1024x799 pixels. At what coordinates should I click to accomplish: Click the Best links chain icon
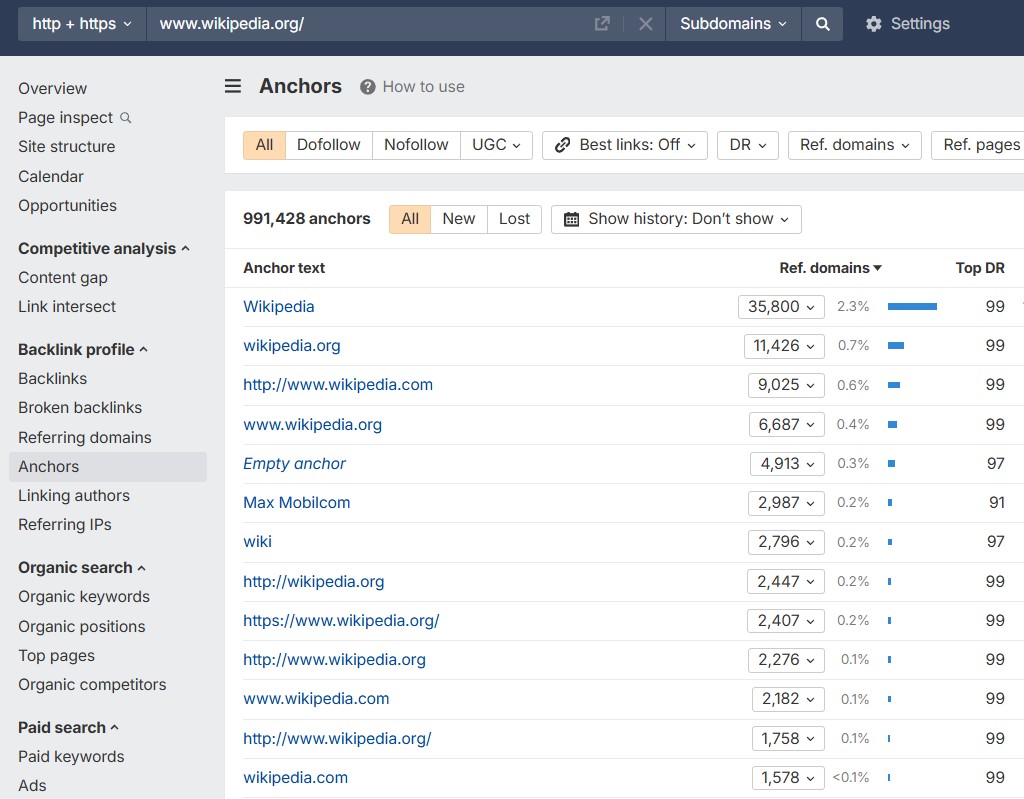[x=562, y=145]
